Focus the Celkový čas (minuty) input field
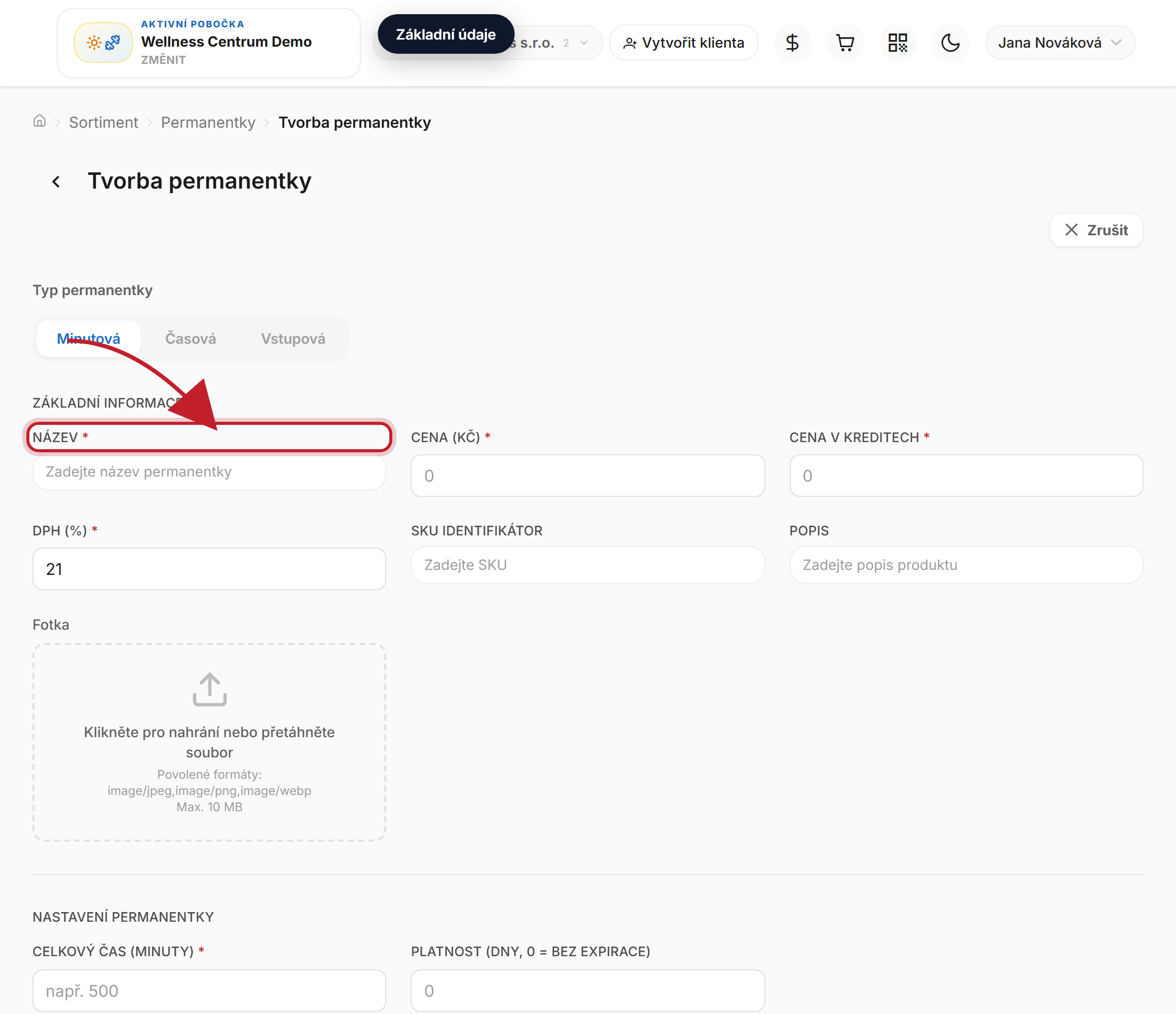1176x1014 pixels. (209, 991)
